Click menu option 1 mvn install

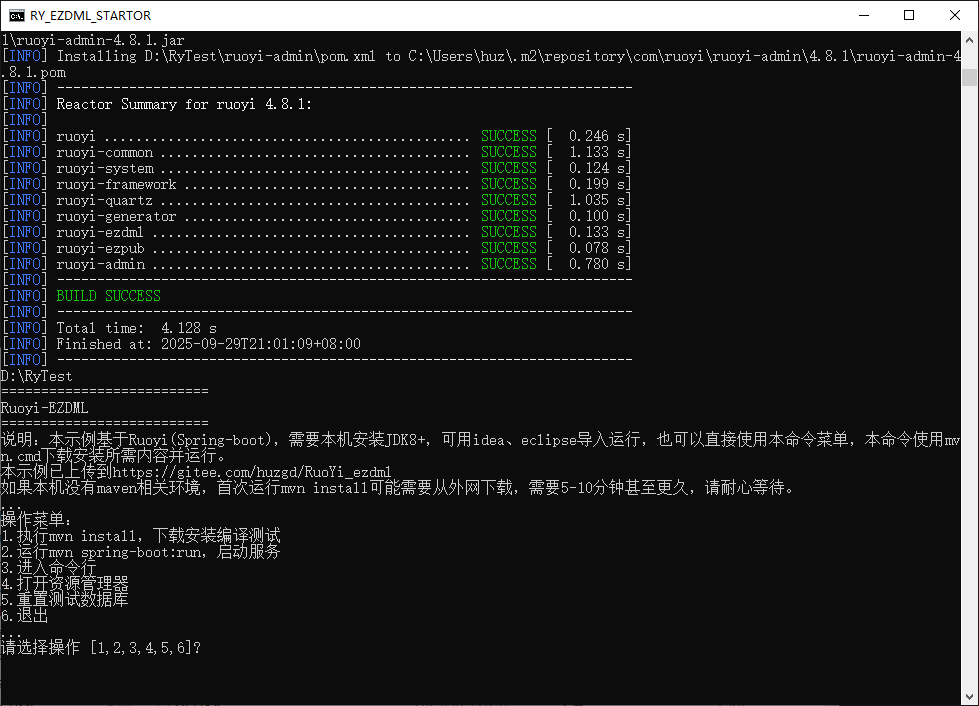point(140,536)
